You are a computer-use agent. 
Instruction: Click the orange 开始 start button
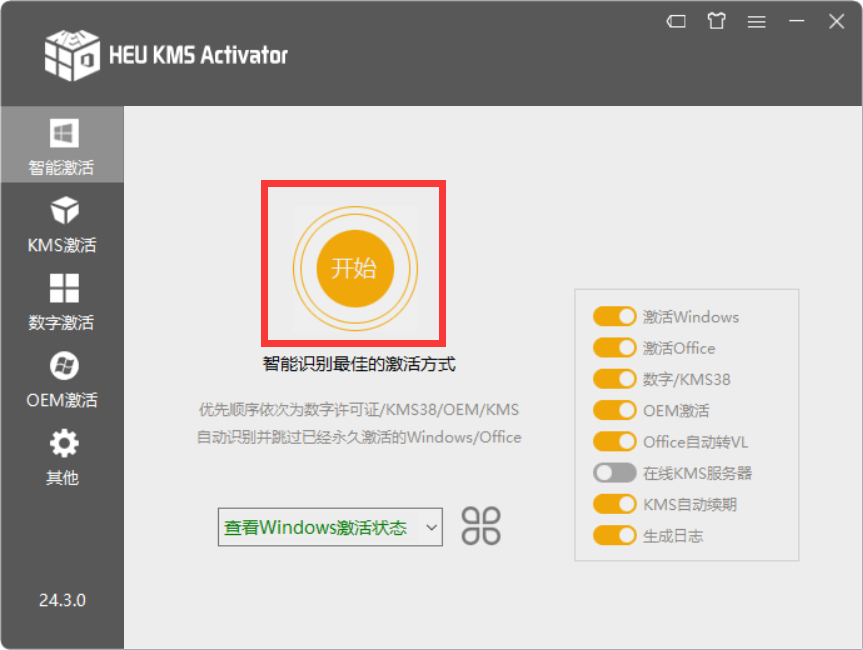point(355,268)
